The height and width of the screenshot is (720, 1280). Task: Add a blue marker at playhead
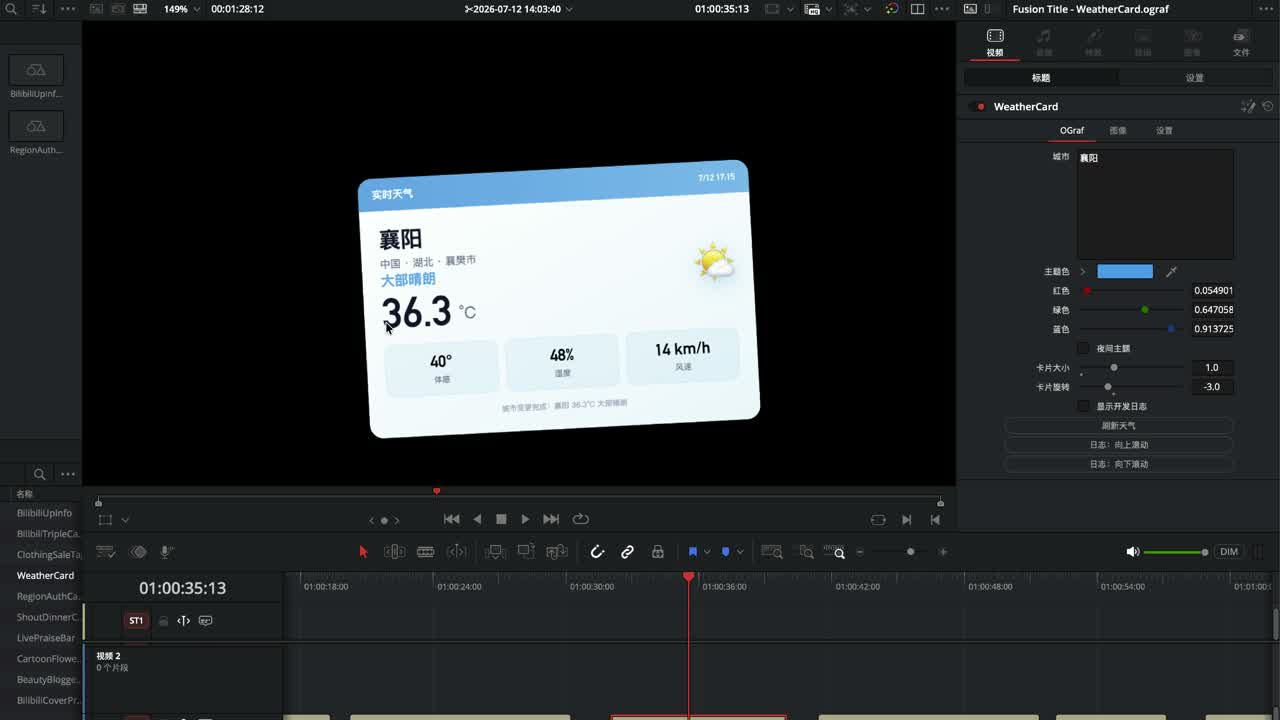pos(725,552)
